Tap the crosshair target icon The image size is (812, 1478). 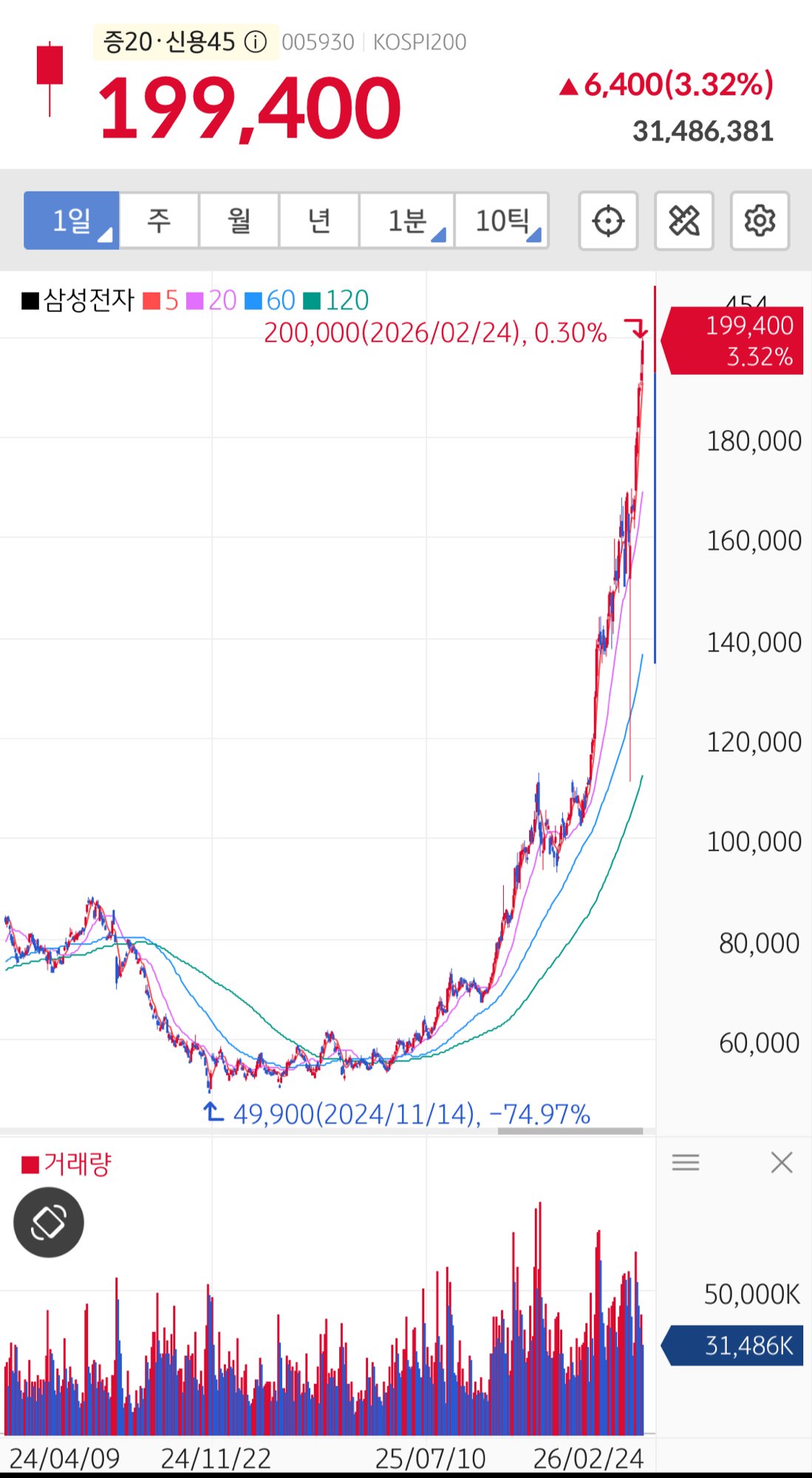coord(608,221)
